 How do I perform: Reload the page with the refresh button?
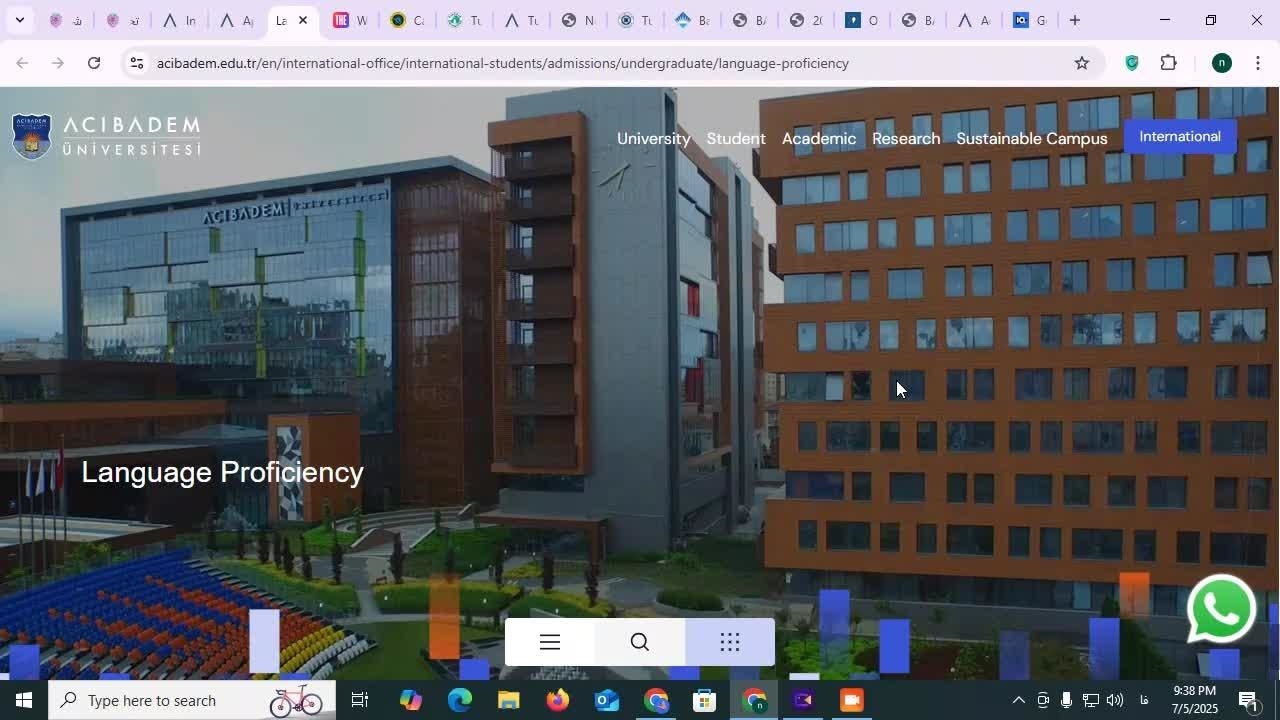94,63
